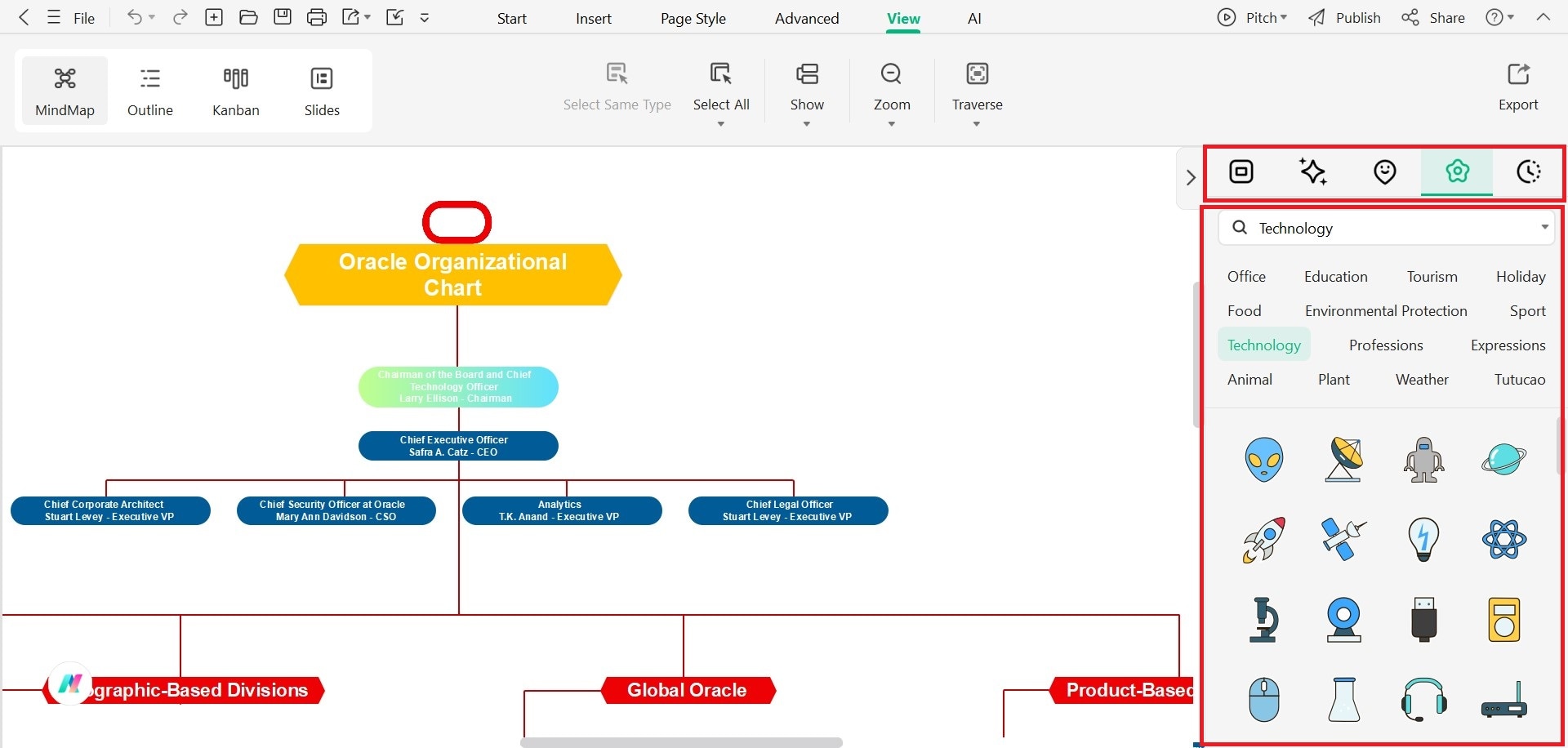Viewport: 1568px width, 748px height.
Task: Insert the headset clipart
Action: pos(1423,699)
